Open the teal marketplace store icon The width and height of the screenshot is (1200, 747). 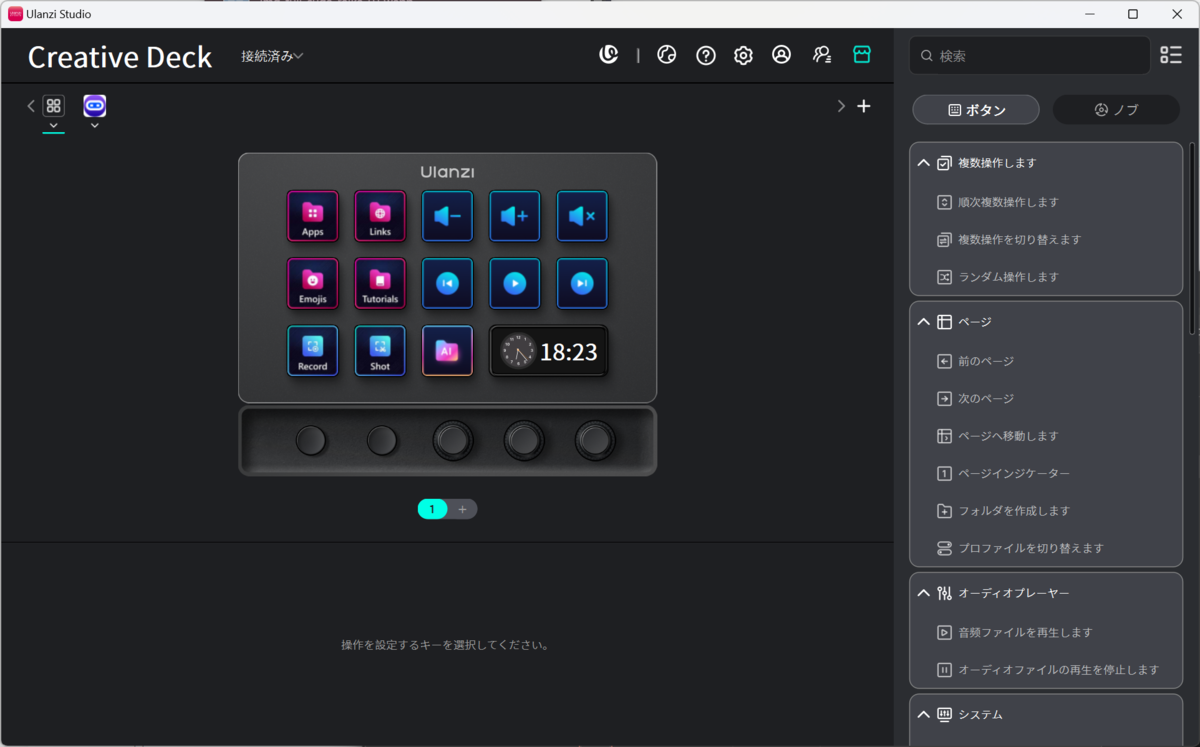coord(862,55)
